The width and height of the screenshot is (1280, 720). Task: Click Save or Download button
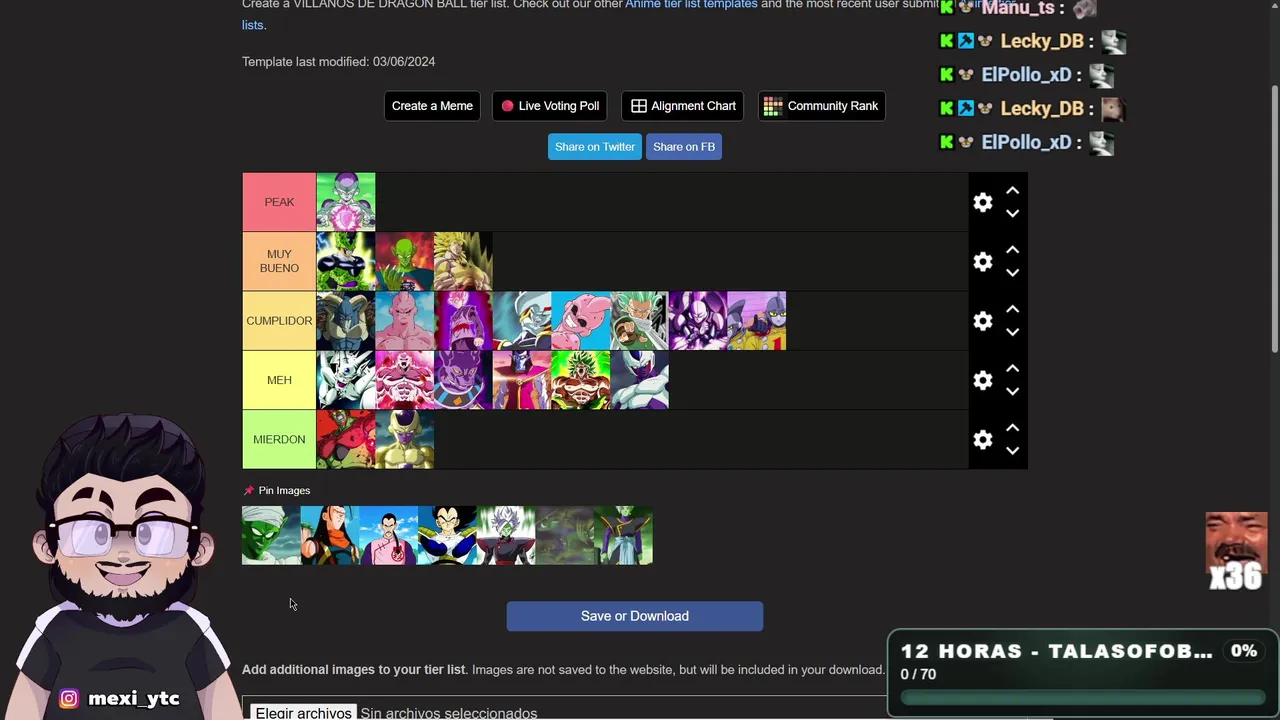(635, 616)
